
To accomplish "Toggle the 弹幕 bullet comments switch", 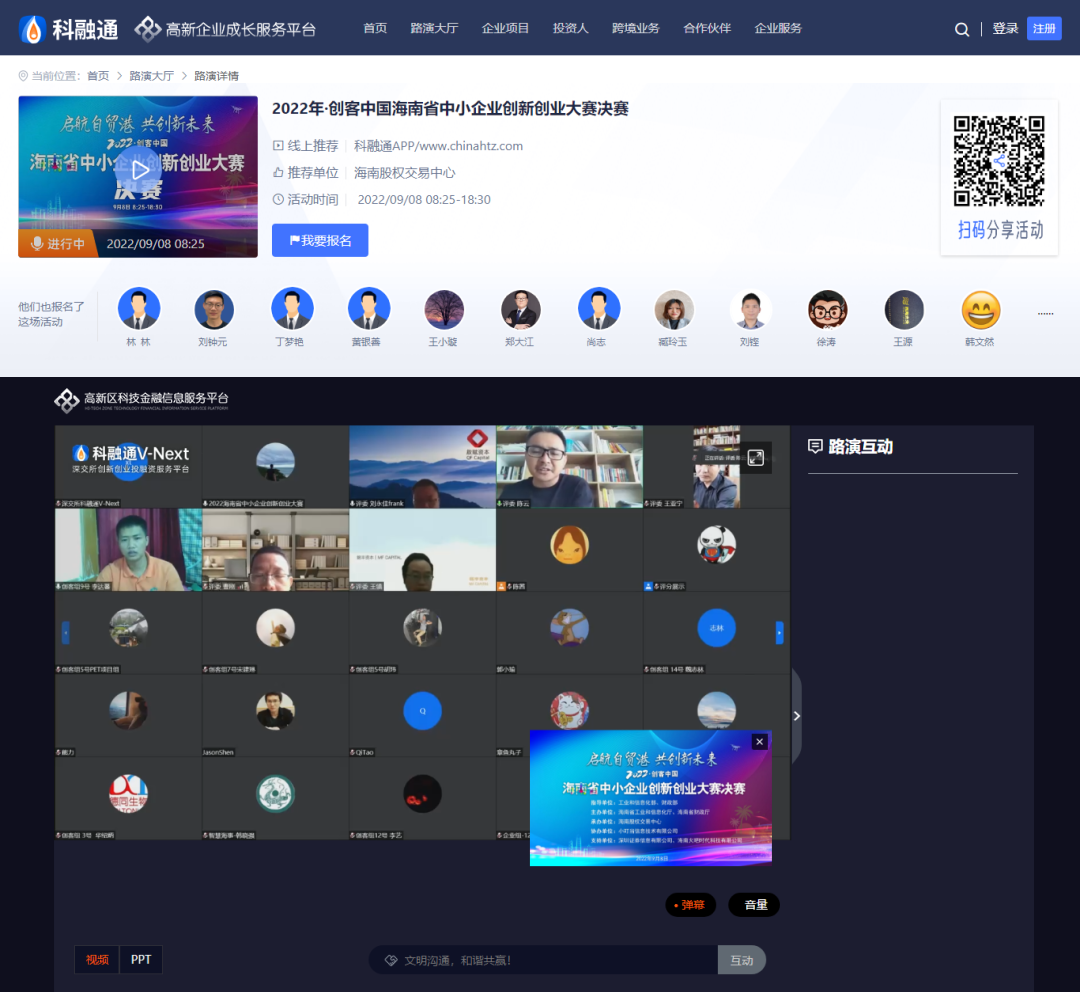I will [691, 905].
